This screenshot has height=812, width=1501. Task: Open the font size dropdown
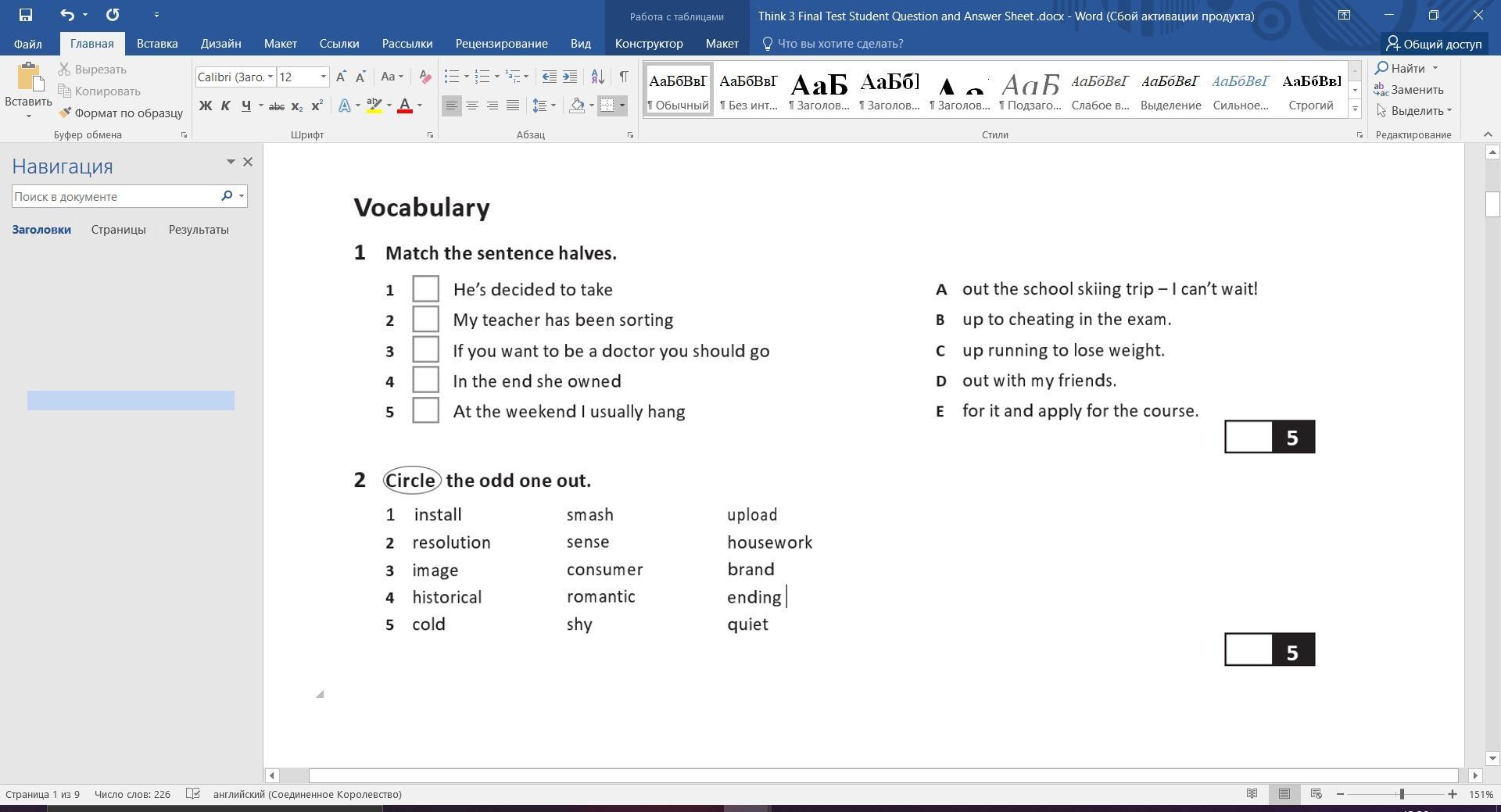(x=323, y=77)
